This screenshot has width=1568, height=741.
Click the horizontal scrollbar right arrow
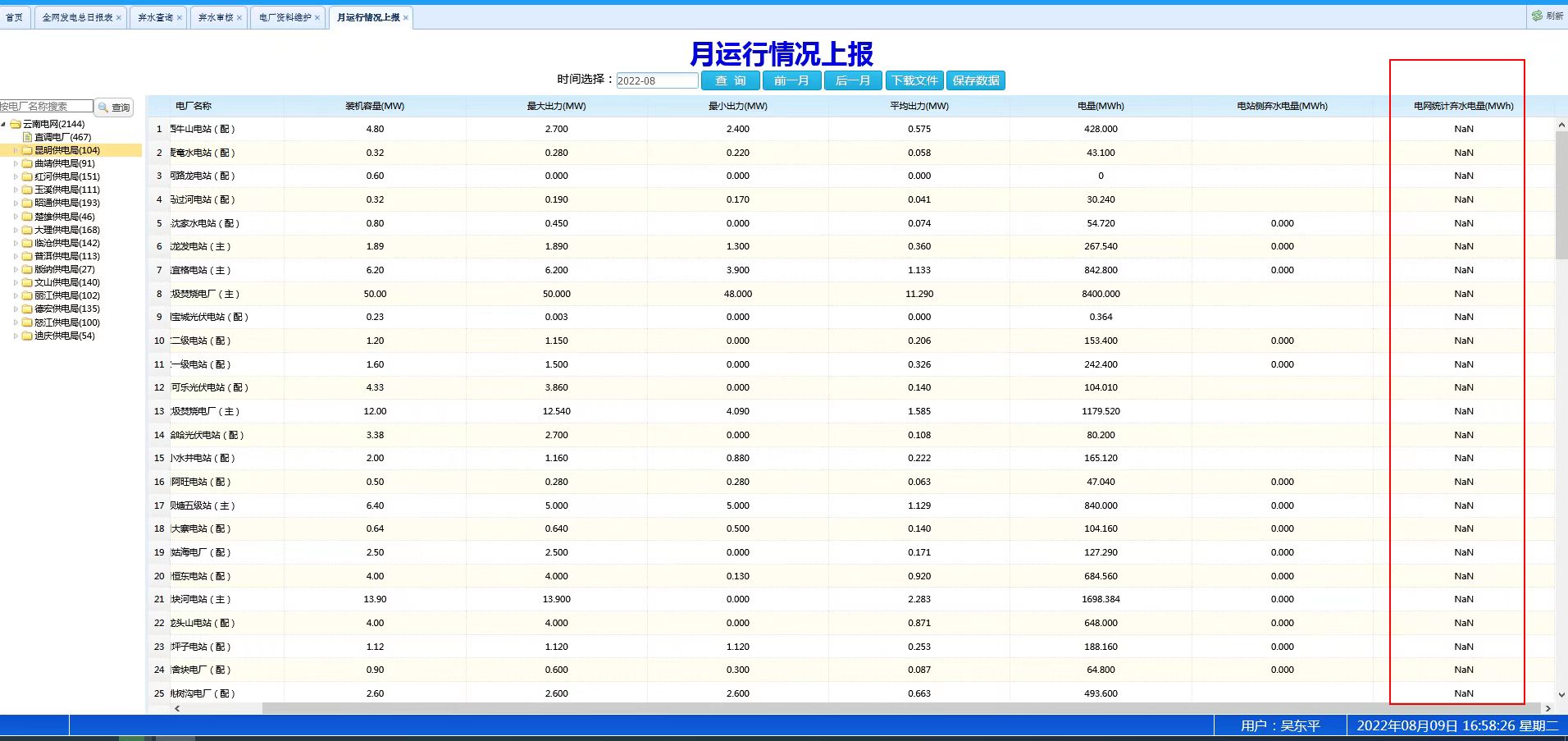pyautogui.click(x=1547, y=708)
